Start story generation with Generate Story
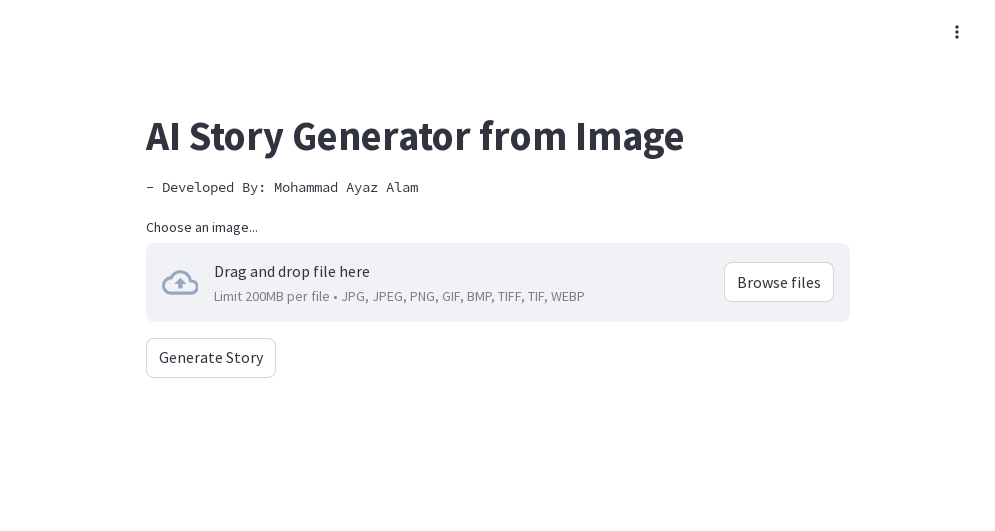 (211, 358)
